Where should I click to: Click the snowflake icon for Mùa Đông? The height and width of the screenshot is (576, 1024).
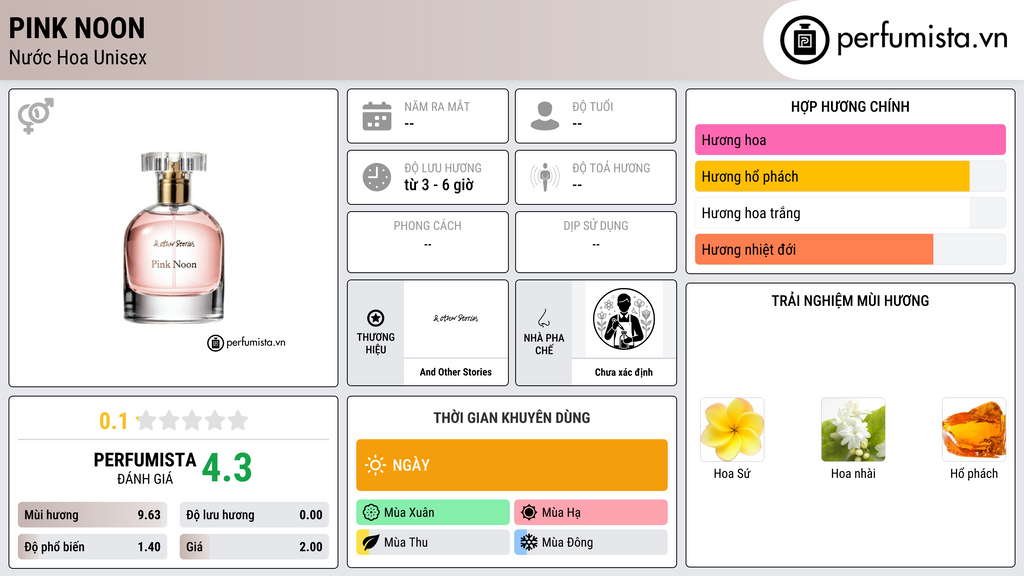[529, 542]
